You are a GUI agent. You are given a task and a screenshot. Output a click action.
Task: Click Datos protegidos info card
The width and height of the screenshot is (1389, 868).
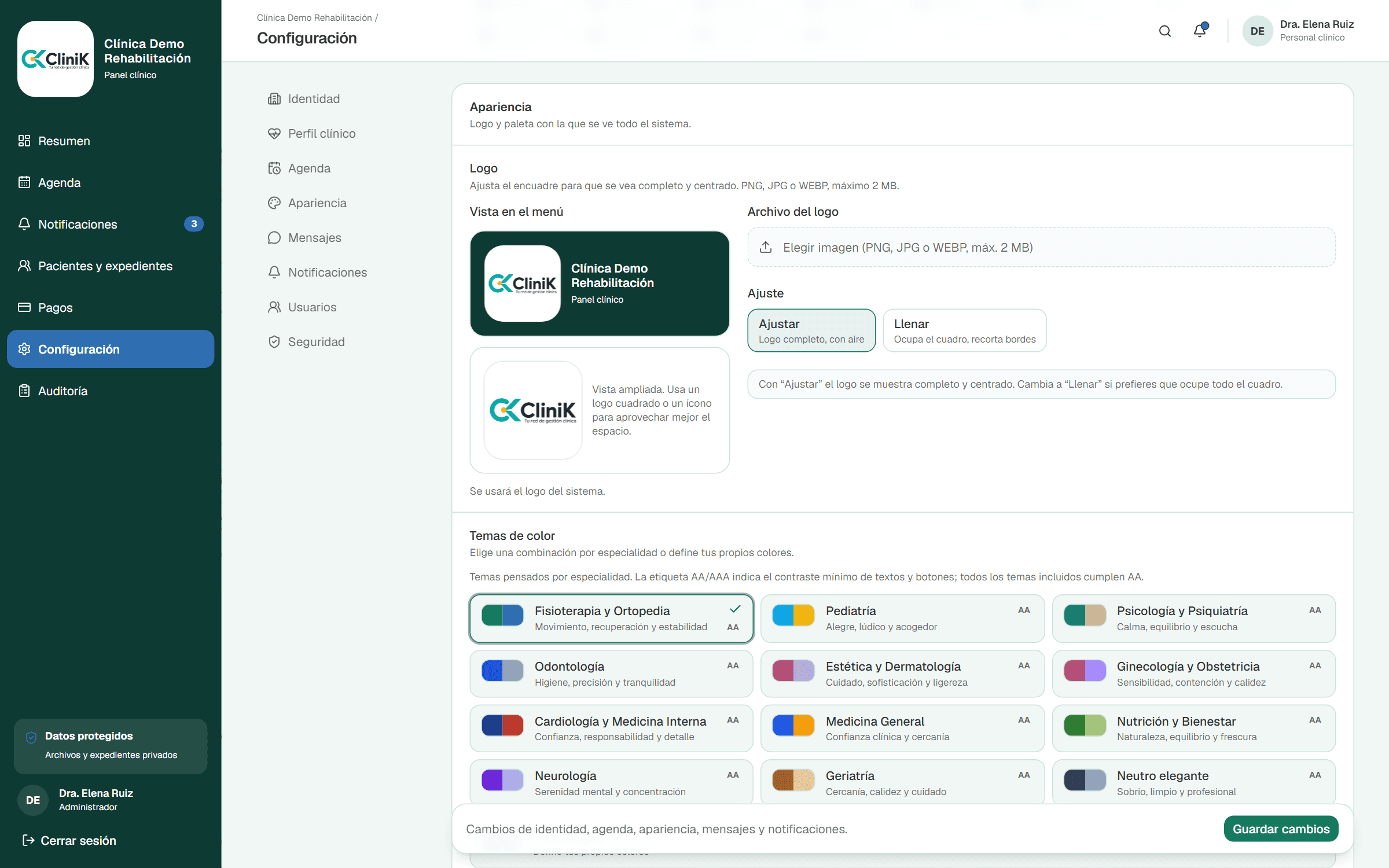coord(111,746)
